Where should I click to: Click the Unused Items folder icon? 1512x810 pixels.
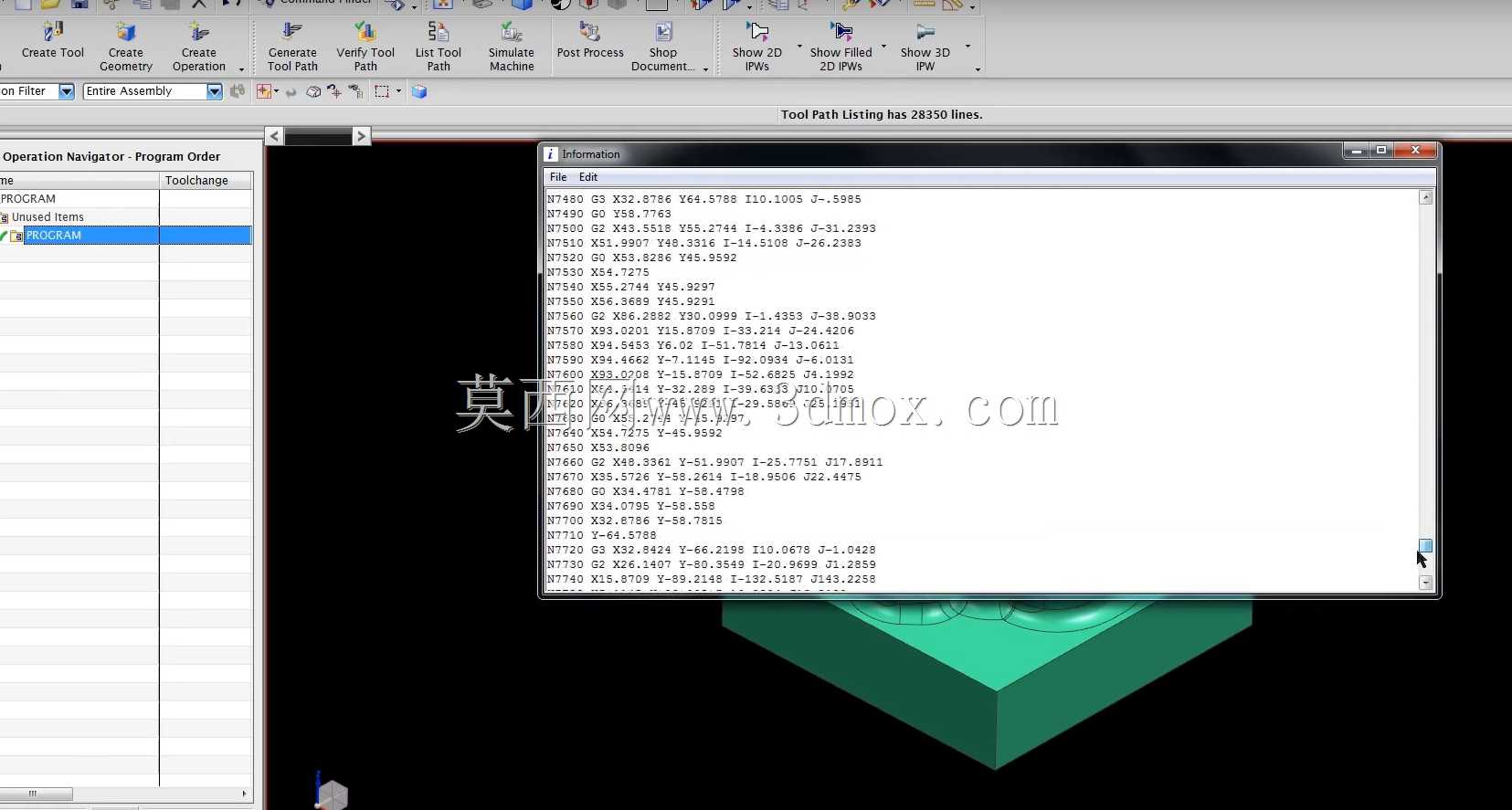[4, 217]
